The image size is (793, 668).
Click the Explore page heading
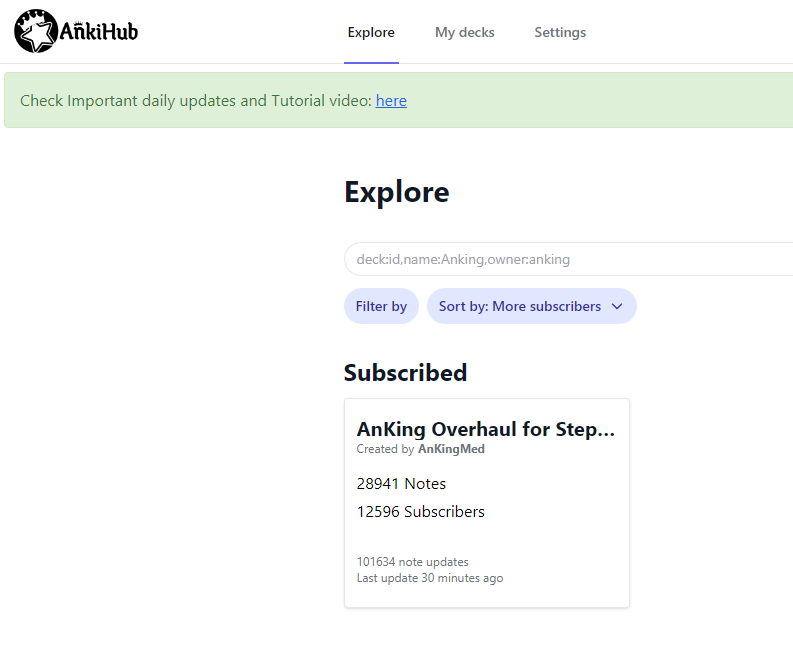[396, 192]
